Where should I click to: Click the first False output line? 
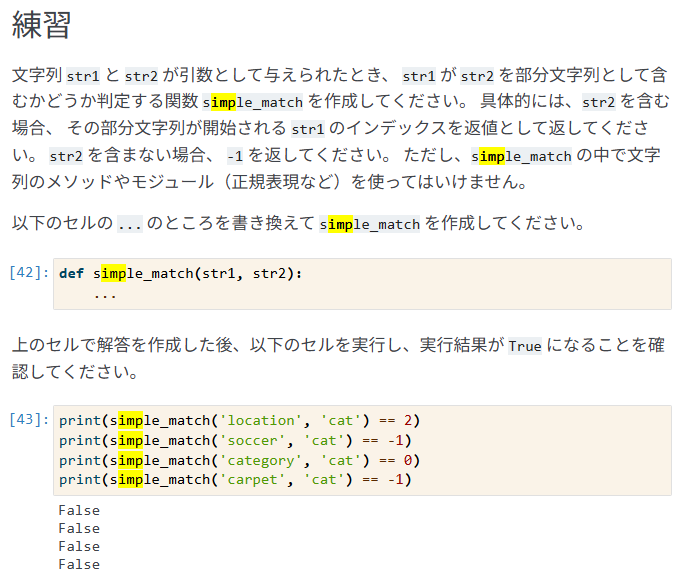(x=79, y=510)
